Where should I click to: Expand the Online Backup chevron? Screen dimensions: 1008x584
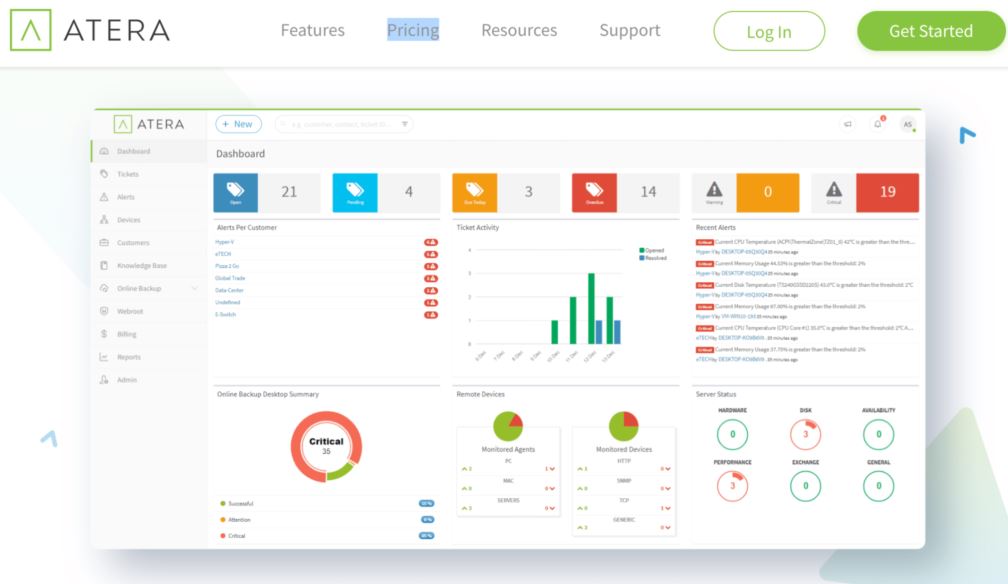pyautogui.click(x=195, y=288)
